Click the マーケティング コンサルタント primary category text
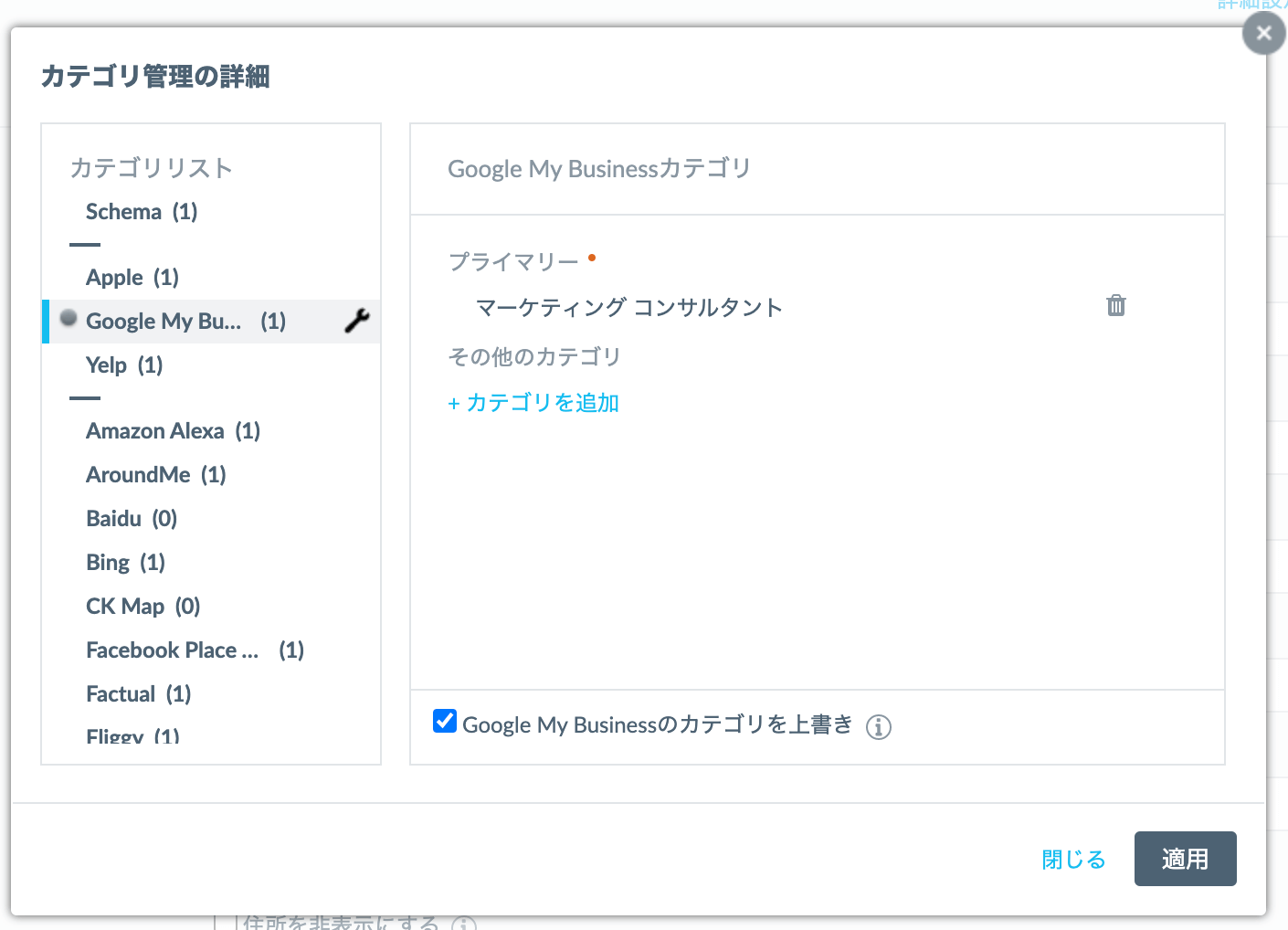 pos(629,308)
